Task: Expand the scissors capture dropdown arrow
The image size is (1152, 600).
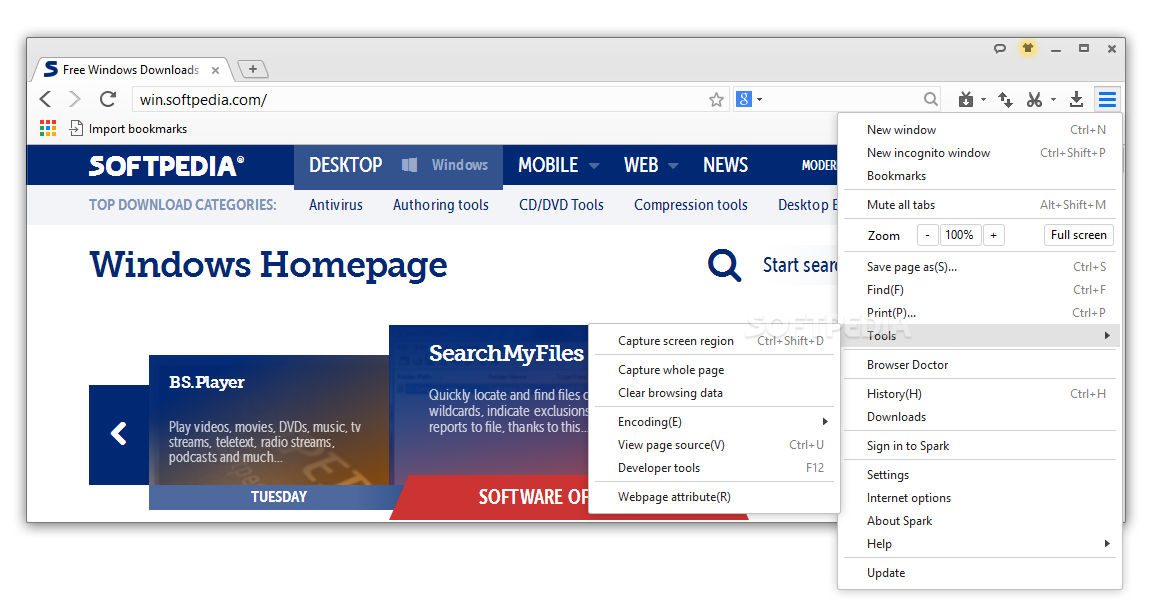Action: point(1053,99)
